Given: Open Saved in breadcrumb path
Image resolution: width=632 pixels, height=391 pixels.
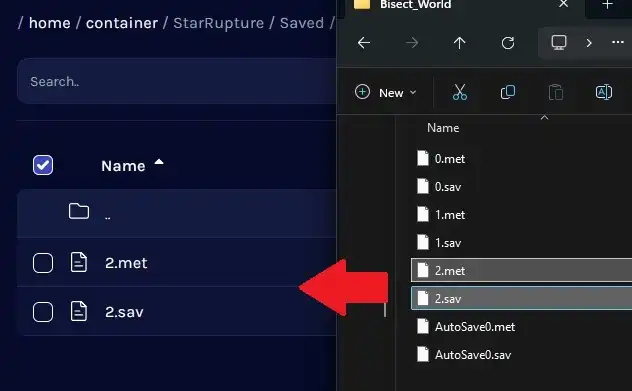Looking at the screenshot, I should coord(302,23).
